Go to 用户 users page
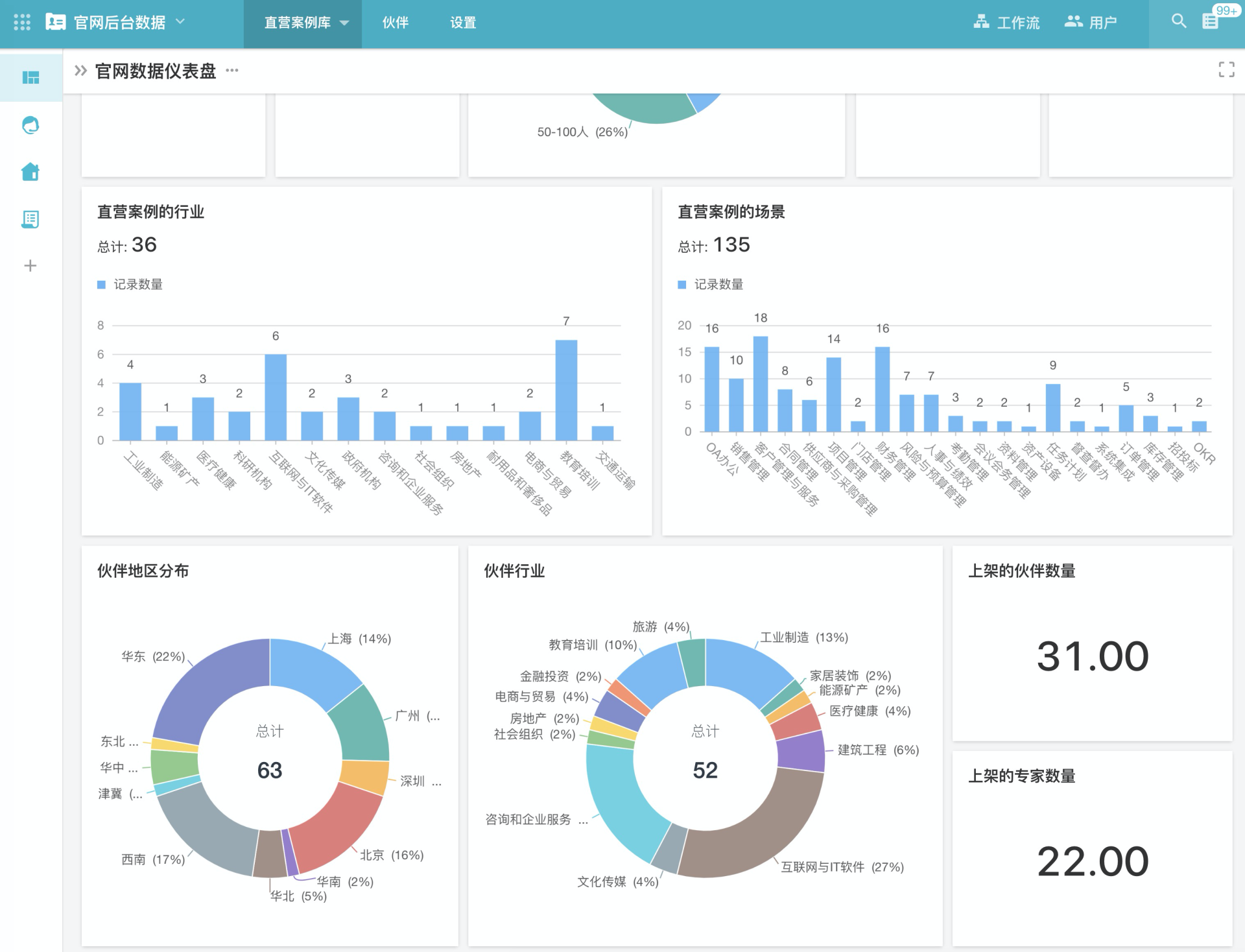The image size is (1245, 952). point(1091,23)
